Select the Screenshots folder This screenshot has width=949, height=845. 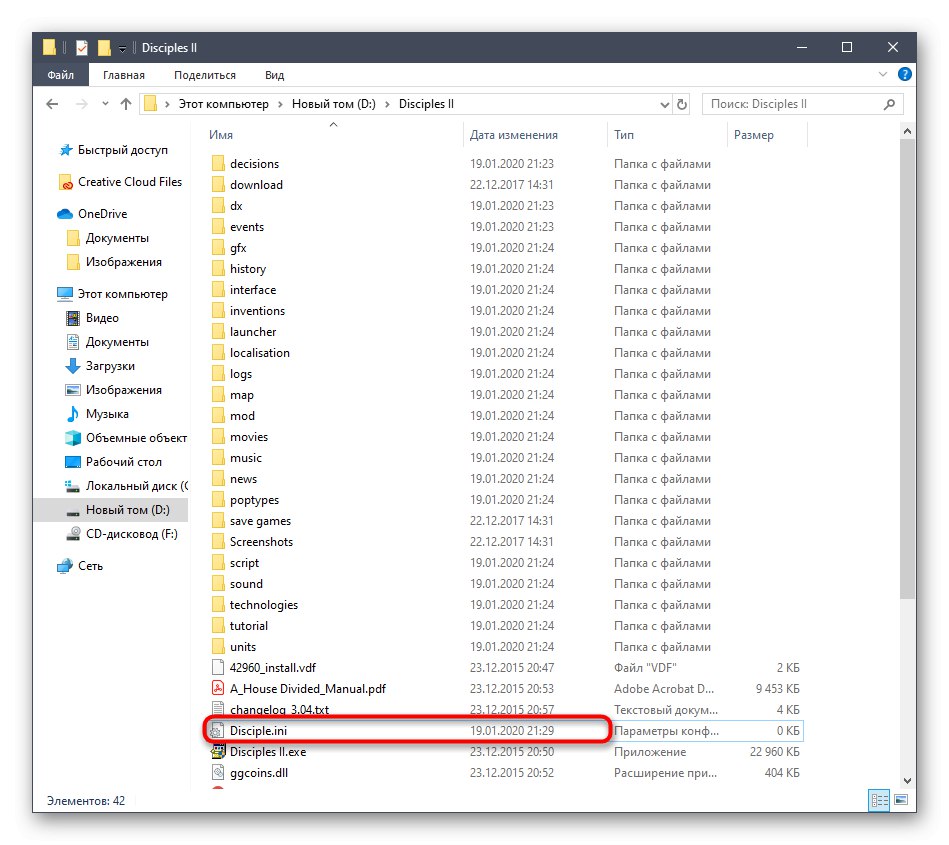(x=261, y=542)
